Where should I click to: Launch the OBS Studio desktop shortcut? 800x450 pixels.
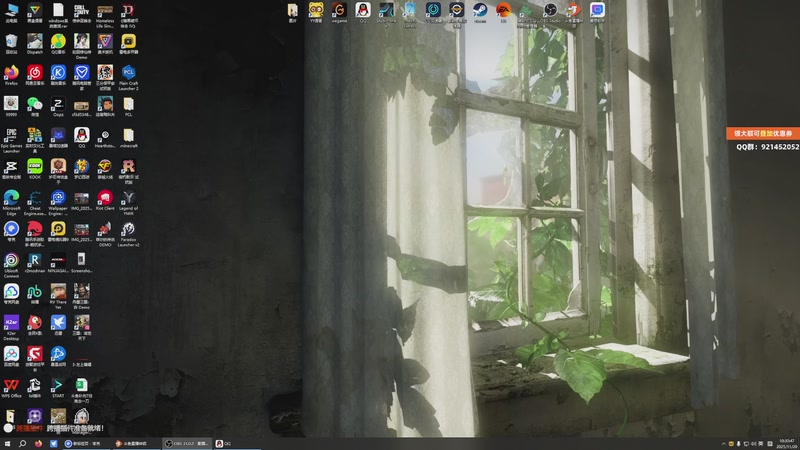(x=550, y=12)
